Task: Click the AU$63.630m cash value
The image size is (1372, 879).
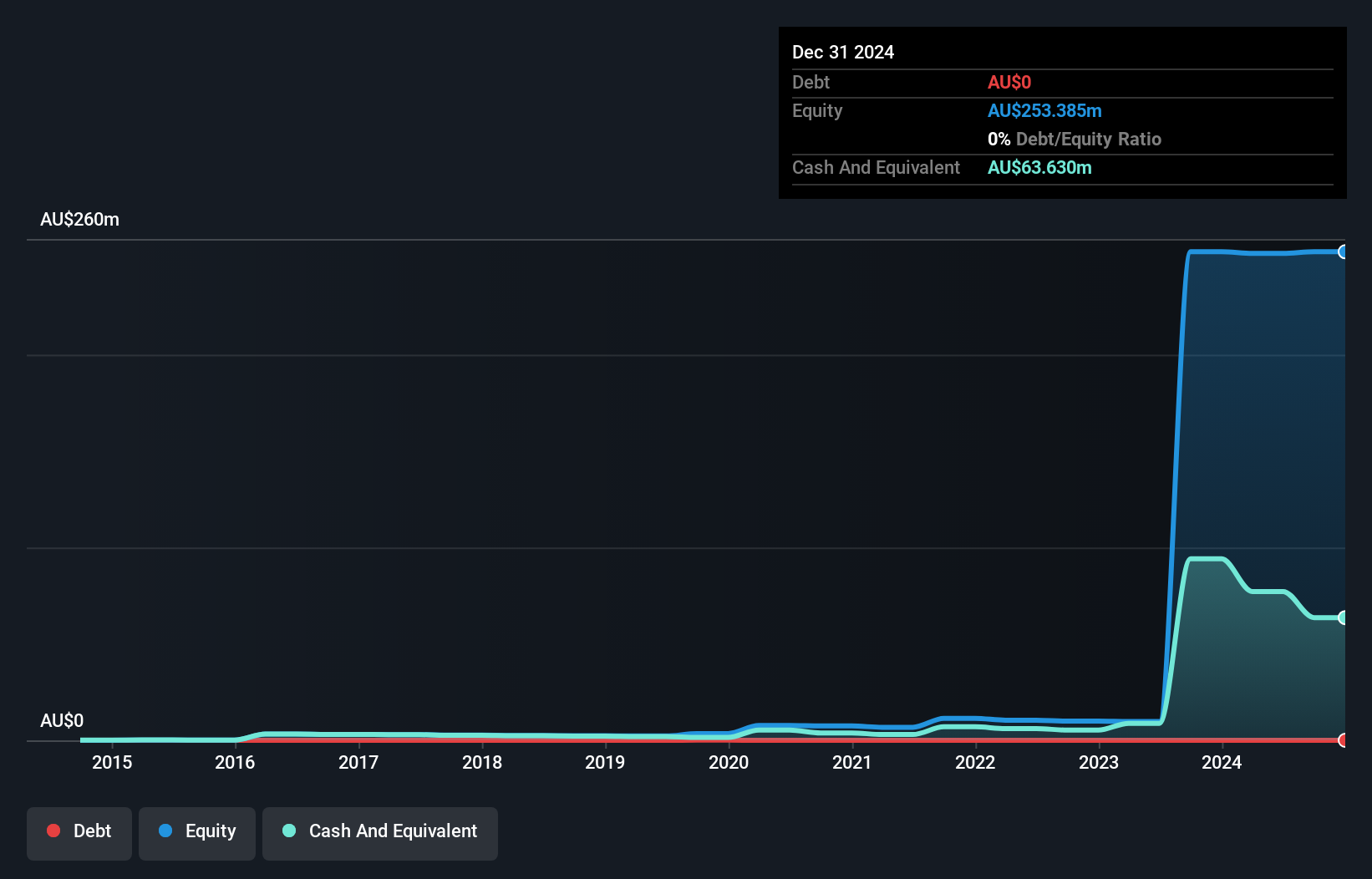Action: (x=1039, y=167)
